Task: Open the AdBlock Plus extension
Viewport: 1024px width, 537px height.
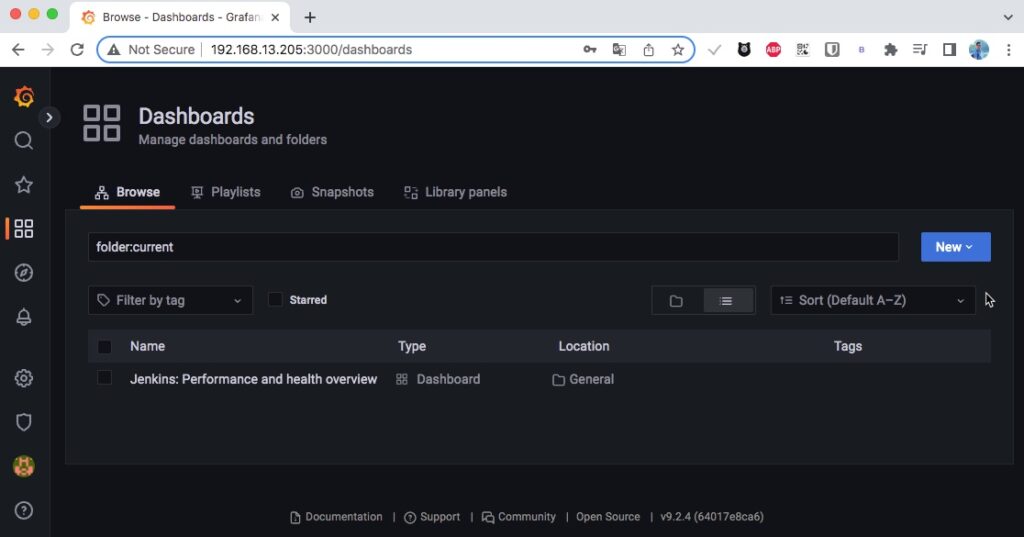Action: 773,50
